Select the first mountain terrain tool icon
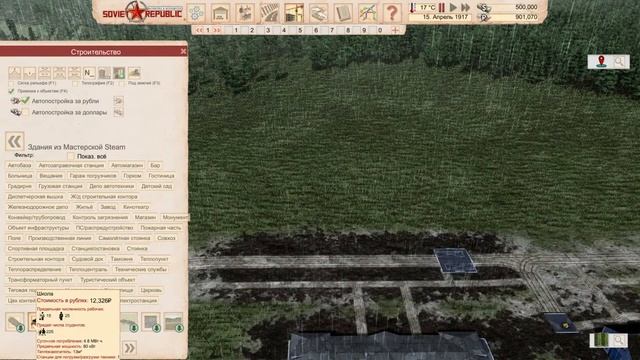 click(x=15, y=73)
